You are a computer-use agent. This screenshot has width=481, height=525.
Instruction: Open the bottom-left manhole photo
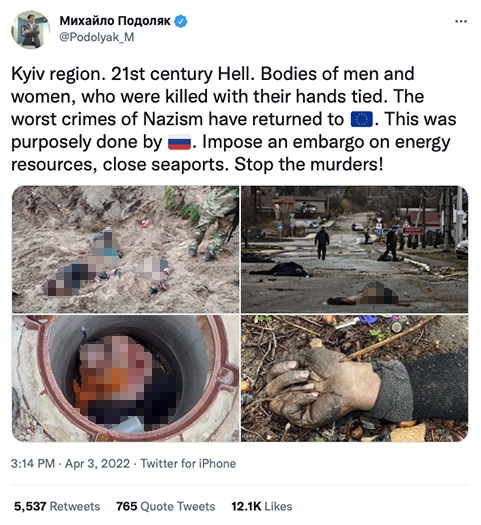pos(126,378)
